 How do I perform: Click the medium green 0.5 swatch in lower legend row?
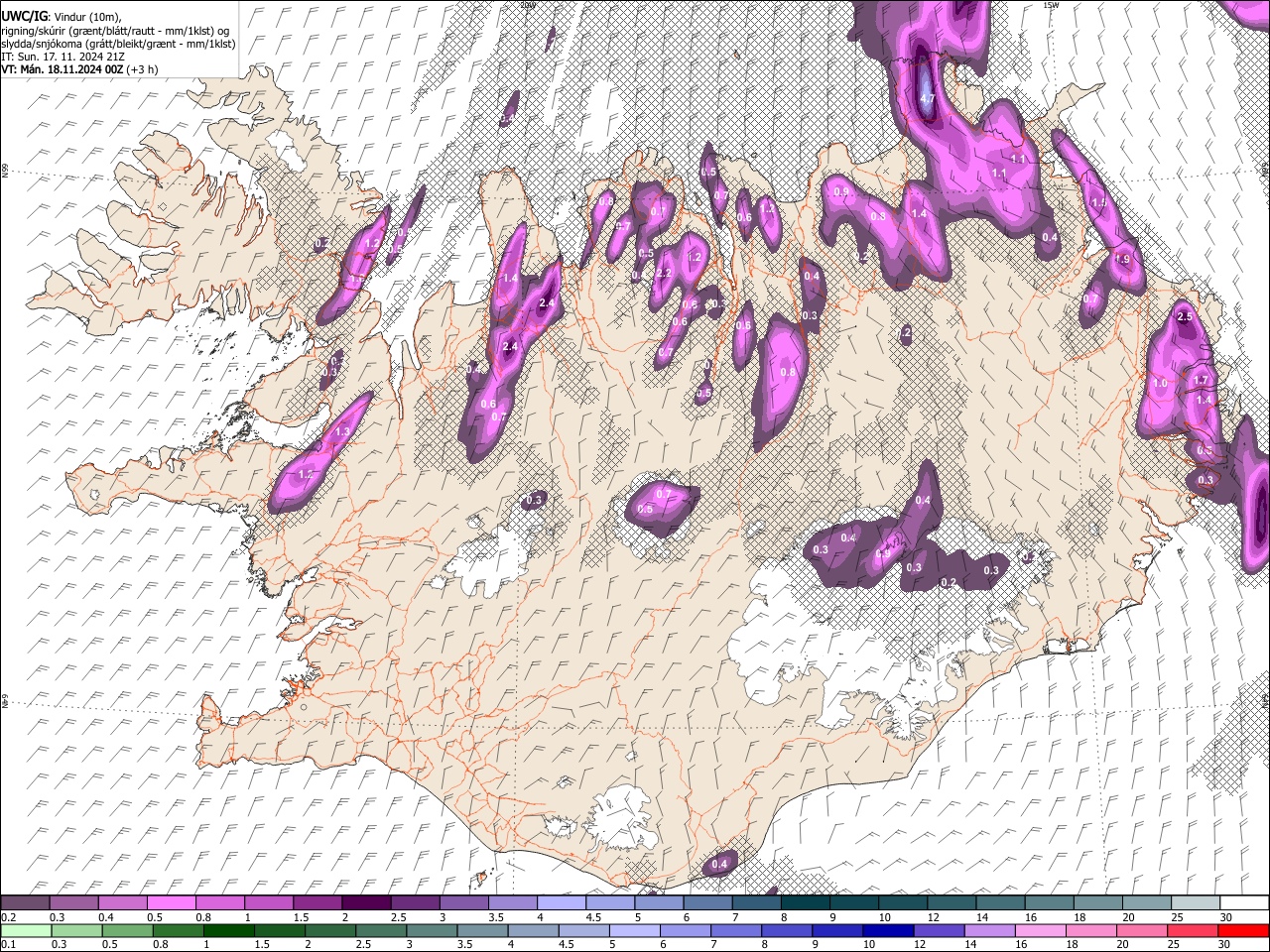point(127,931)
